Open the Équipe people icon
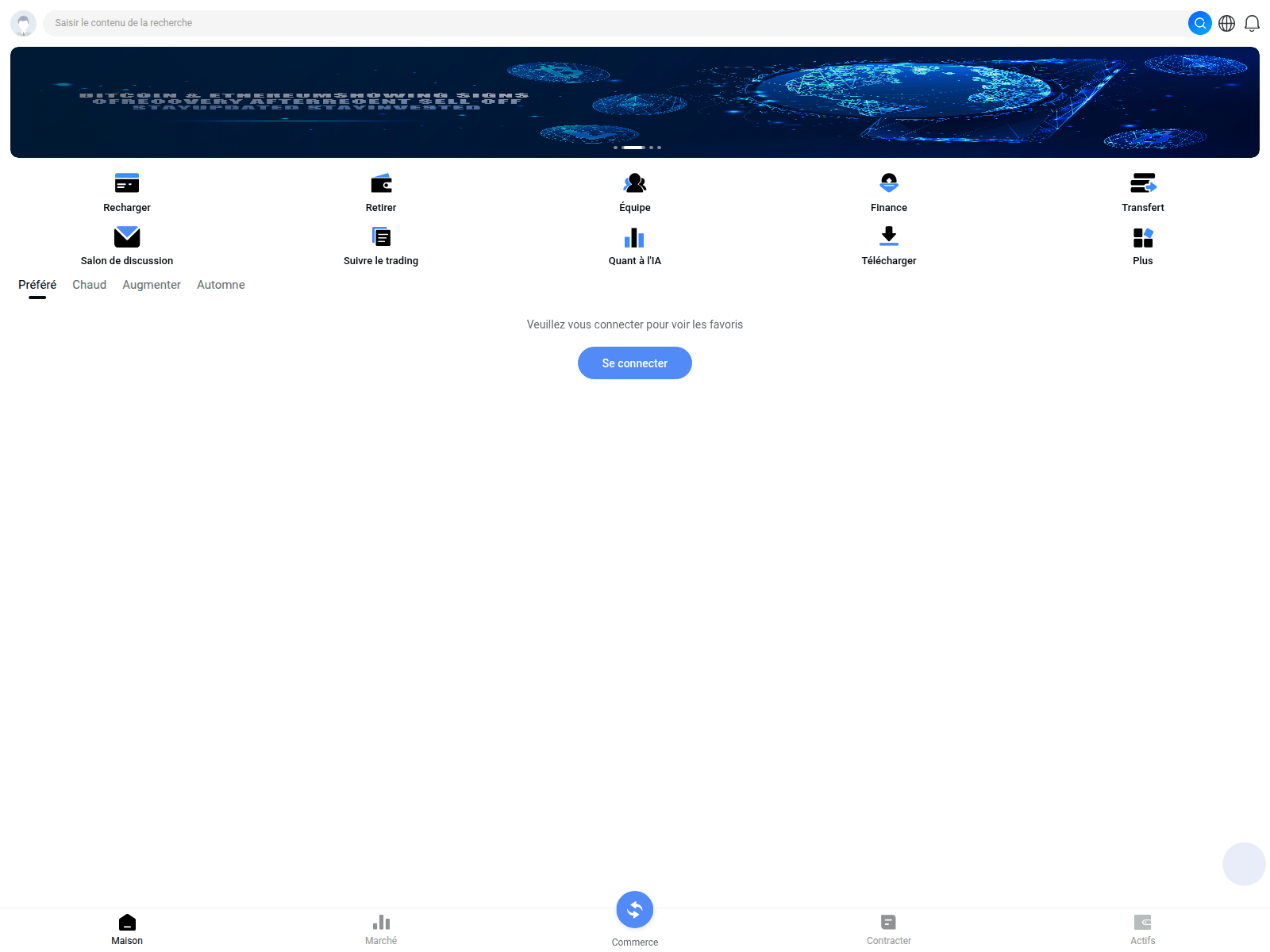 (x=635, y=183)
